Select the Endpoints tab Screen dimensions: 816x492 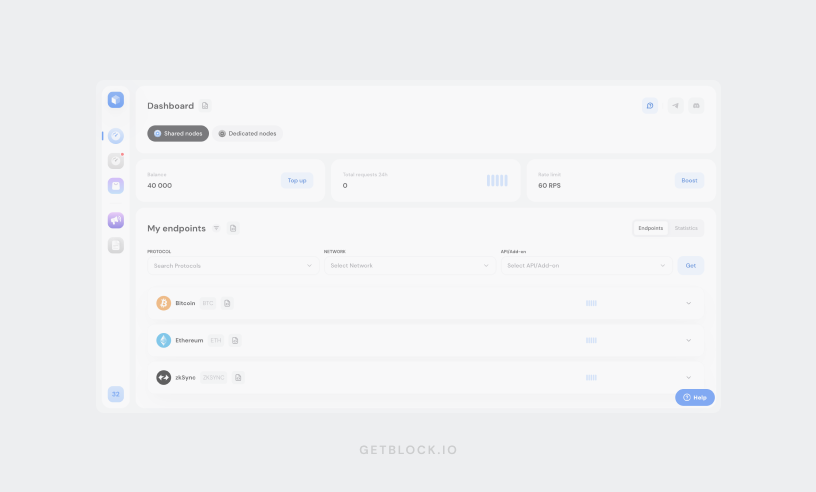tap(651, 228)
